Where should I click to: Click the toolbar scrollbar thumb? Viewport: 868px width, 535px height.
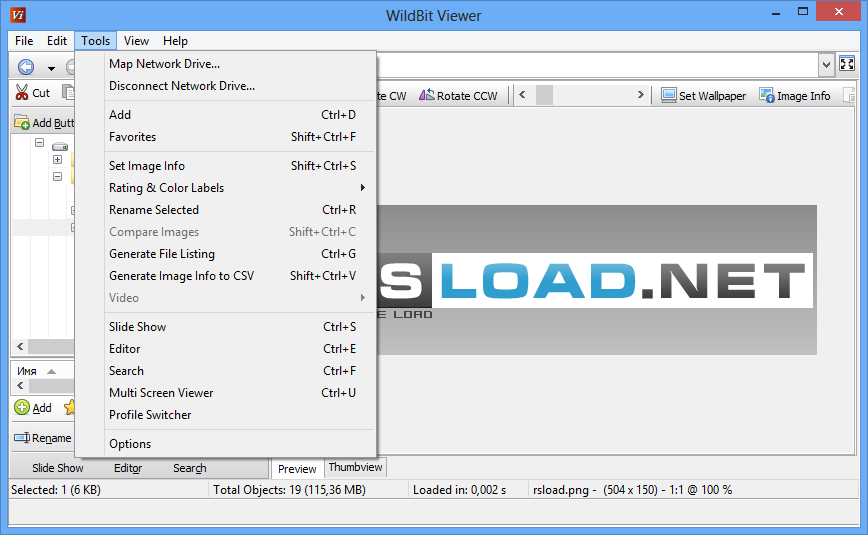544,95
